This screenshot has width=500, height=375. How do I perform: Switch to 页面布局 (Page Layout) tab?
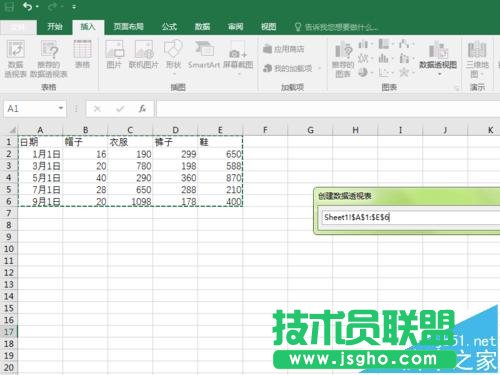(128, 27)
